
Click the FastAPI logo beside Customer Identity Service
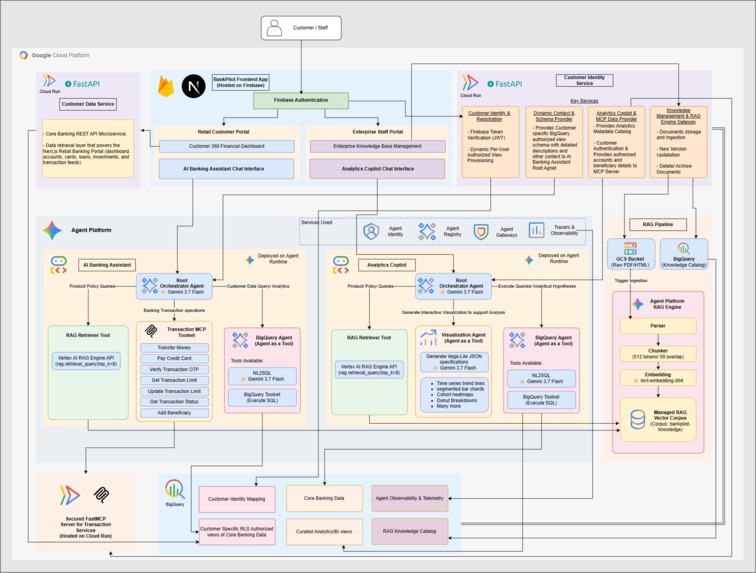point(505,83)
